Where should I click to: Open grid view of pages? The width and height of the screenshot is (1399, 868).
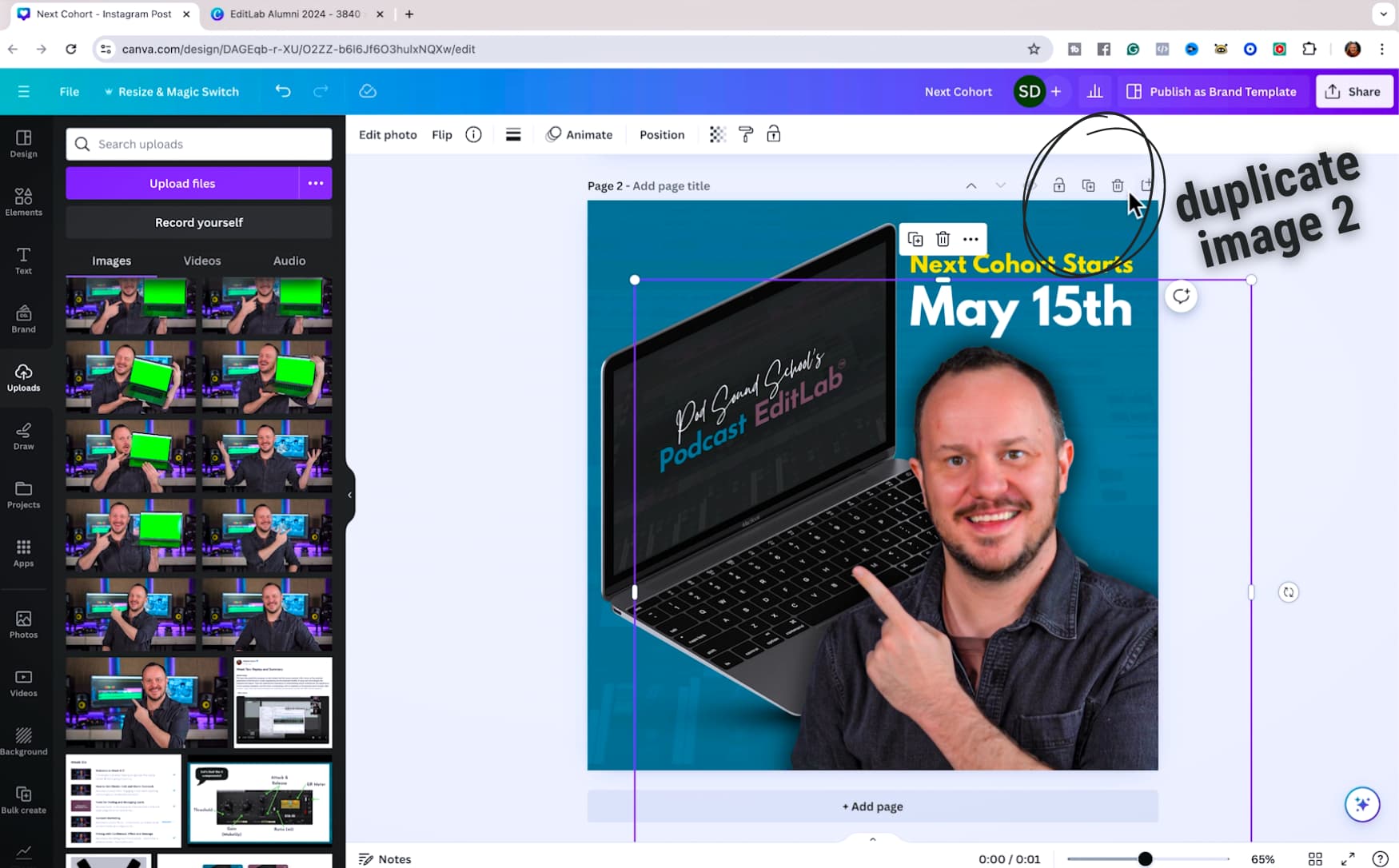[x=1315, y=859]
